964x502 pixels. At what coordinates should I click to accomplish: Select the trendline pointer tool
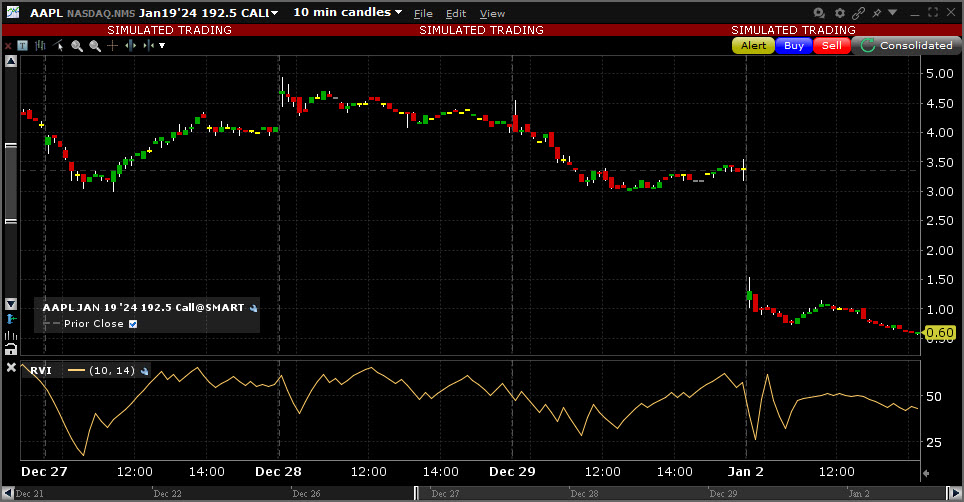59,45
